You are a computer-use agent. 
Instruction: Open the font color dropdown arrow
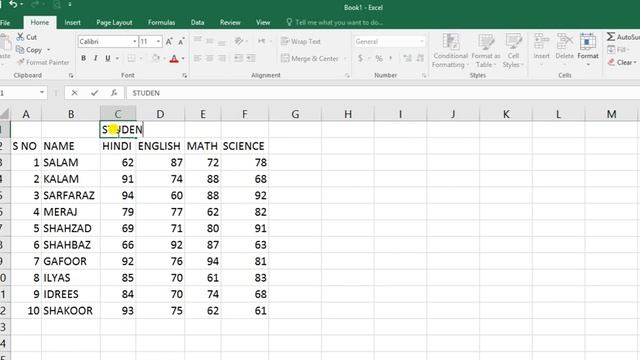pos(182,59)
